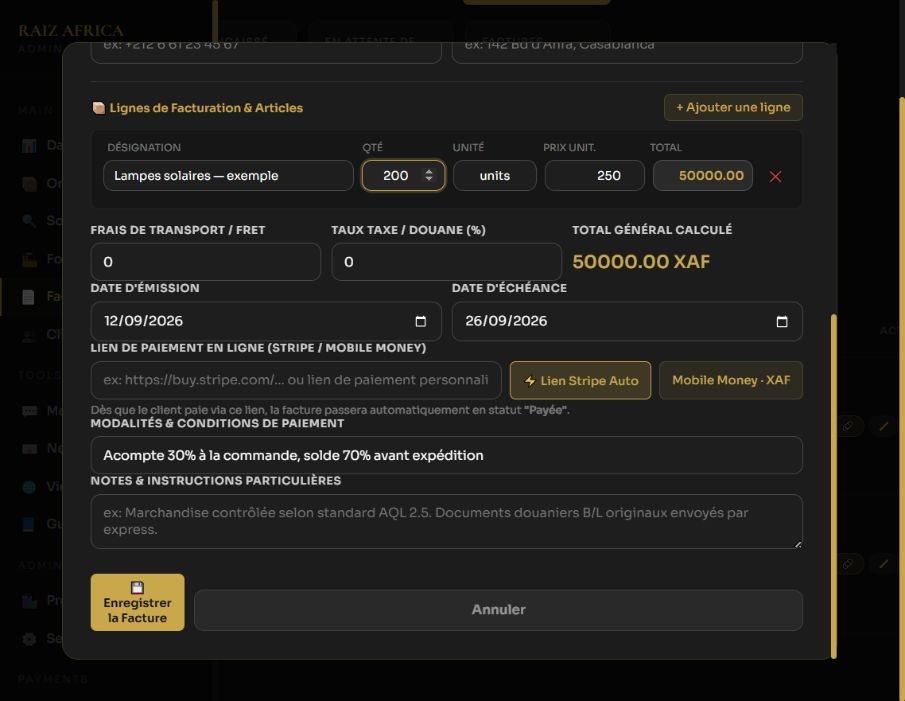The image size is (905, 701).
Task: Click Ajouter une ligne button
Action: tap(733, 107)
